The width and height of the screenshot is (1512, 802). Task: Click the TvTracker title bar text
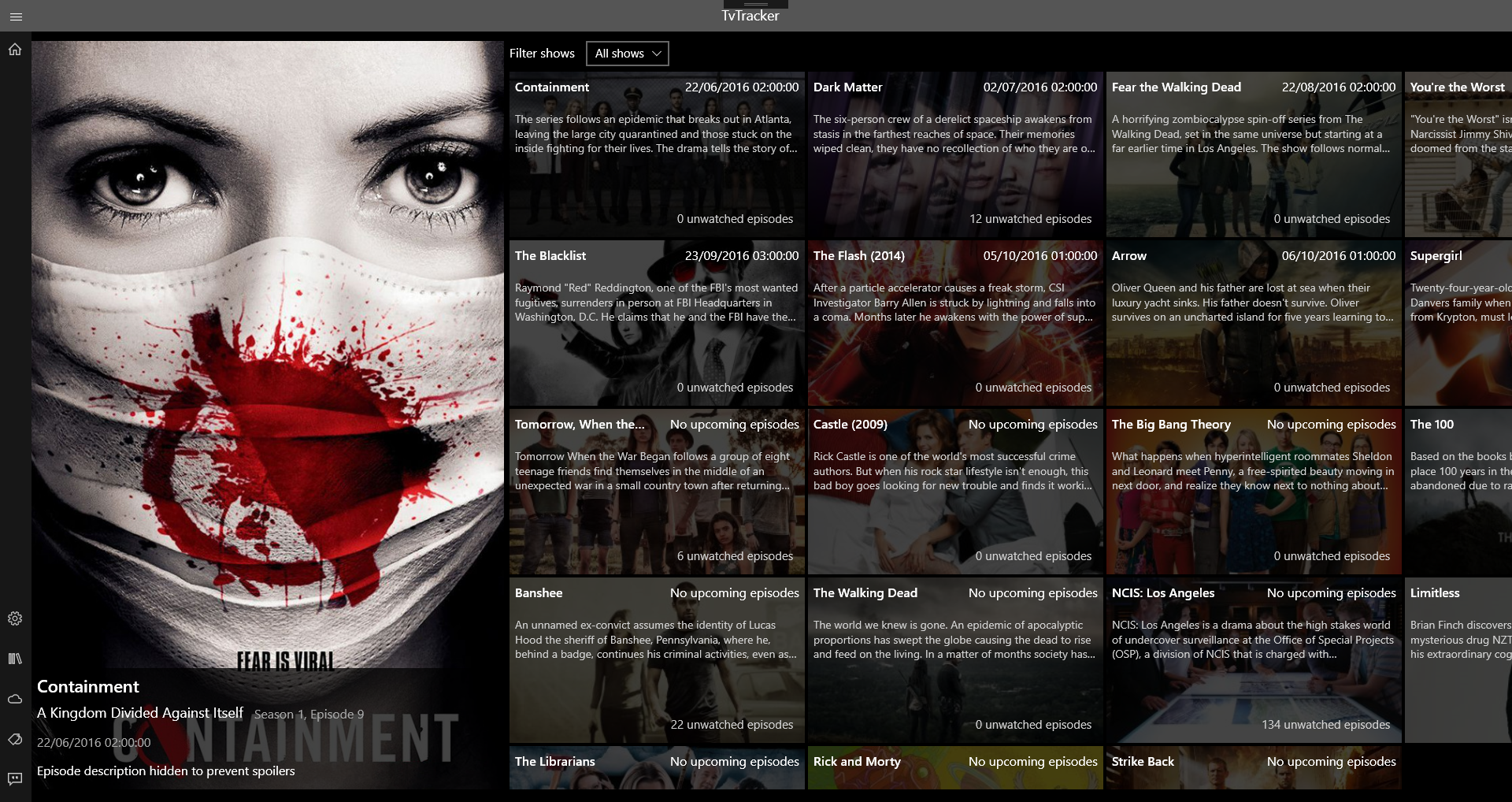[750, 16]
